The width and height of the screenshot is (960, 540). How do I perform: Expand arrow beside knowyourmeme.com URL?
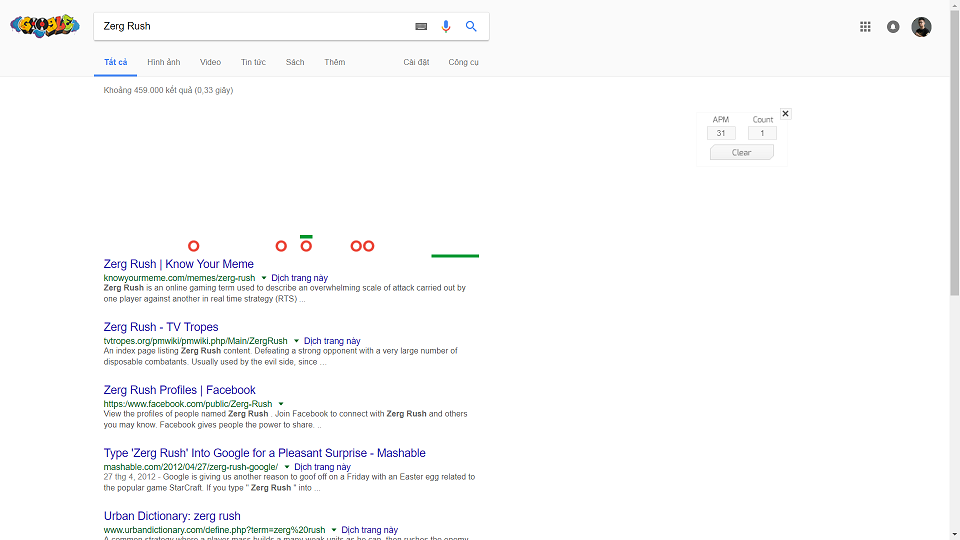point(264,278)
